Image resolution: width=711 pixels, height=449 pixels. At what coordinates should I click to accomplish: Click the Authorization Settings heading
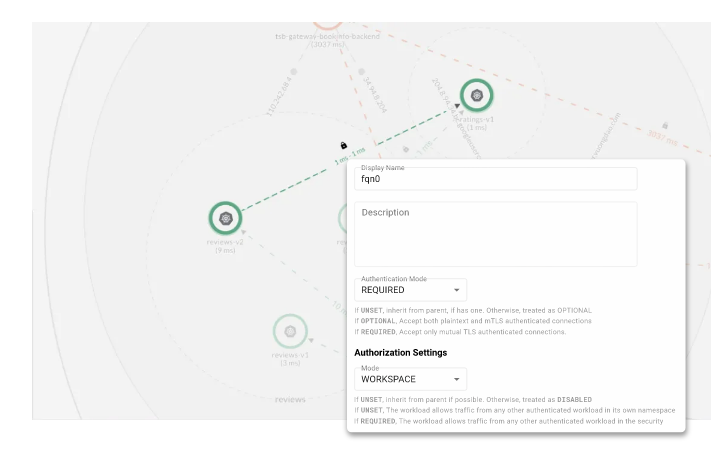400,352
